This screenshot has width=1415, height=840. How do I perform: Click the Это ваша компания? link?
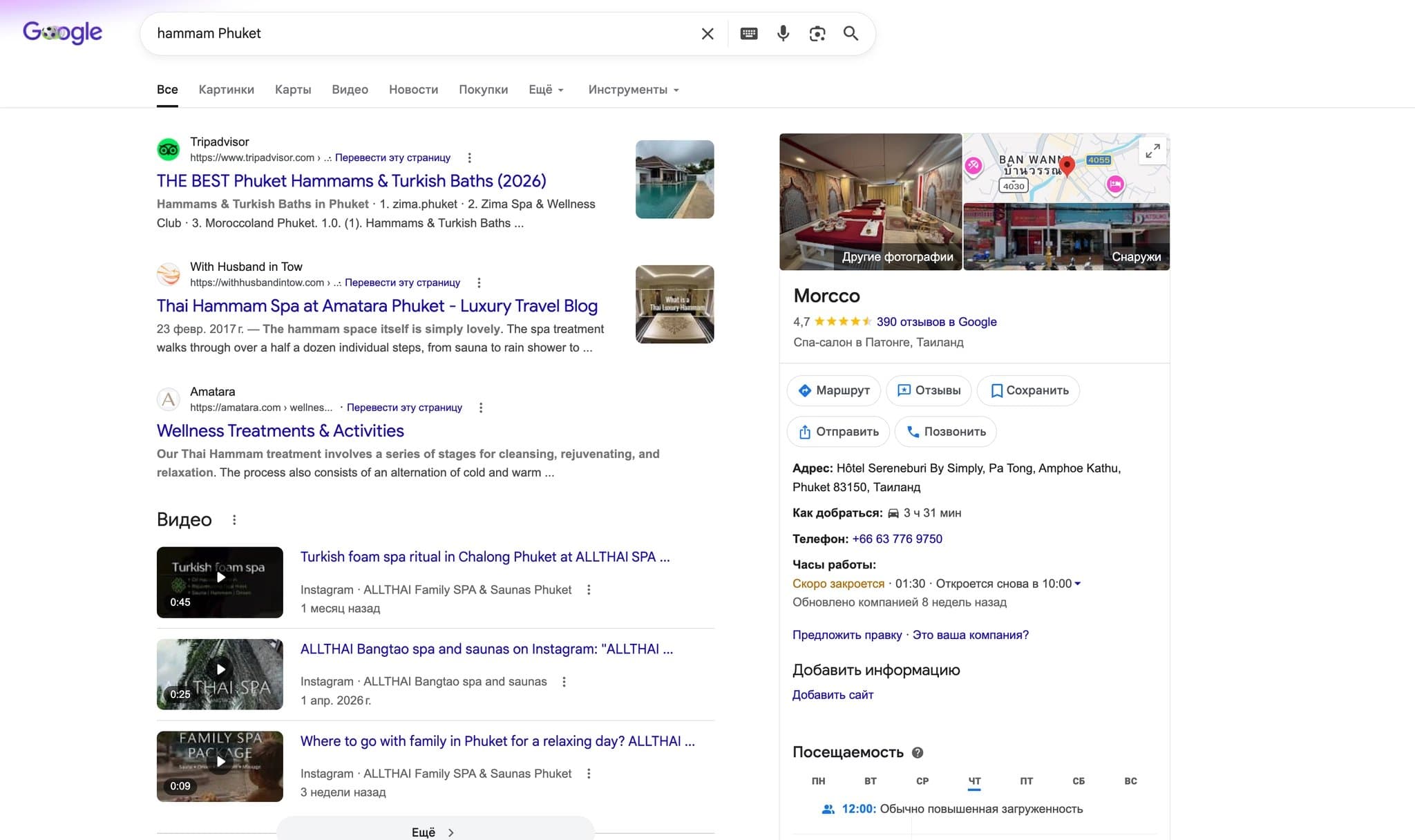click(x=970, y=635)
